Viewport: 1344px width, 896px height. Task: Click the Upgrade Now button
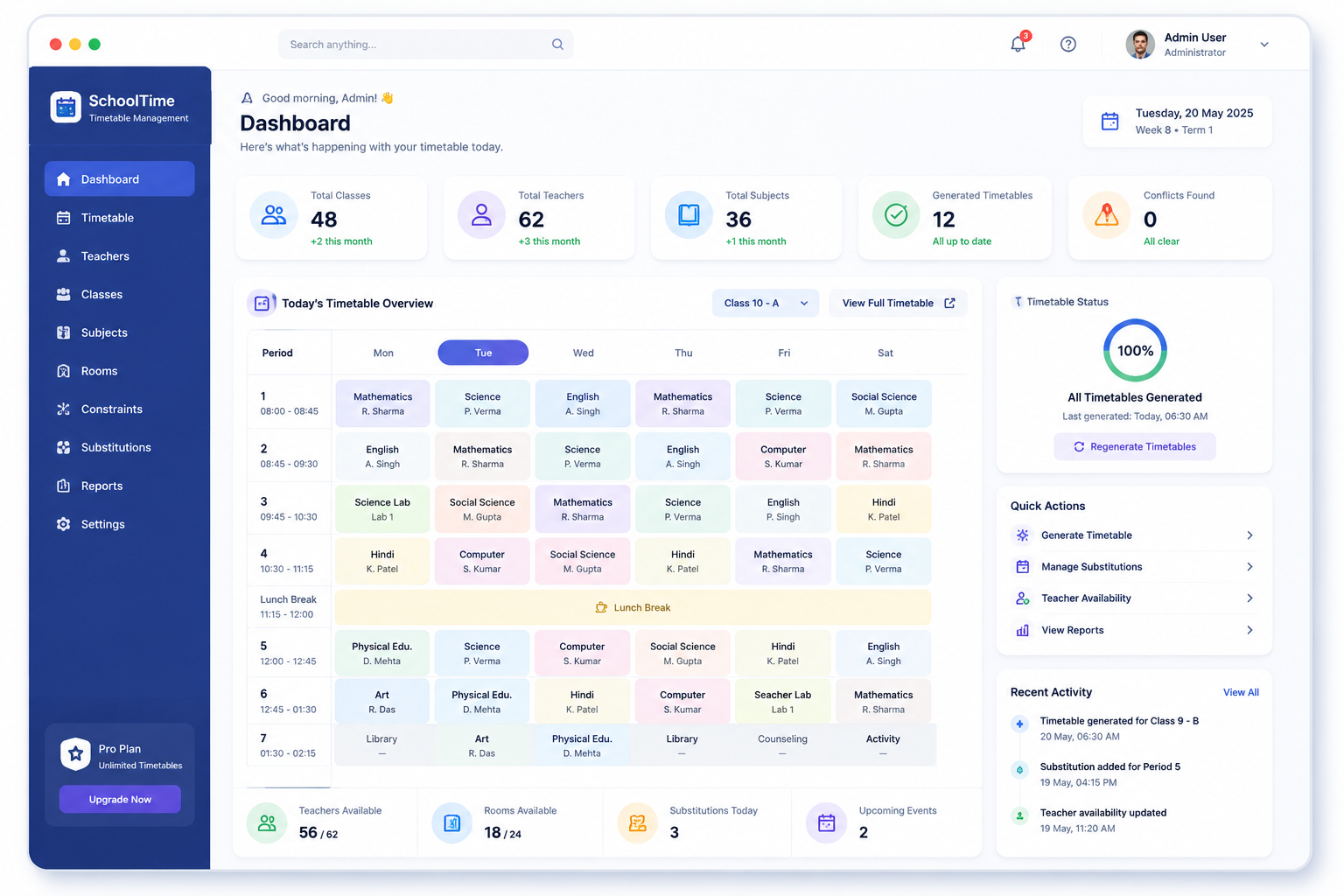tap(120, 799)
